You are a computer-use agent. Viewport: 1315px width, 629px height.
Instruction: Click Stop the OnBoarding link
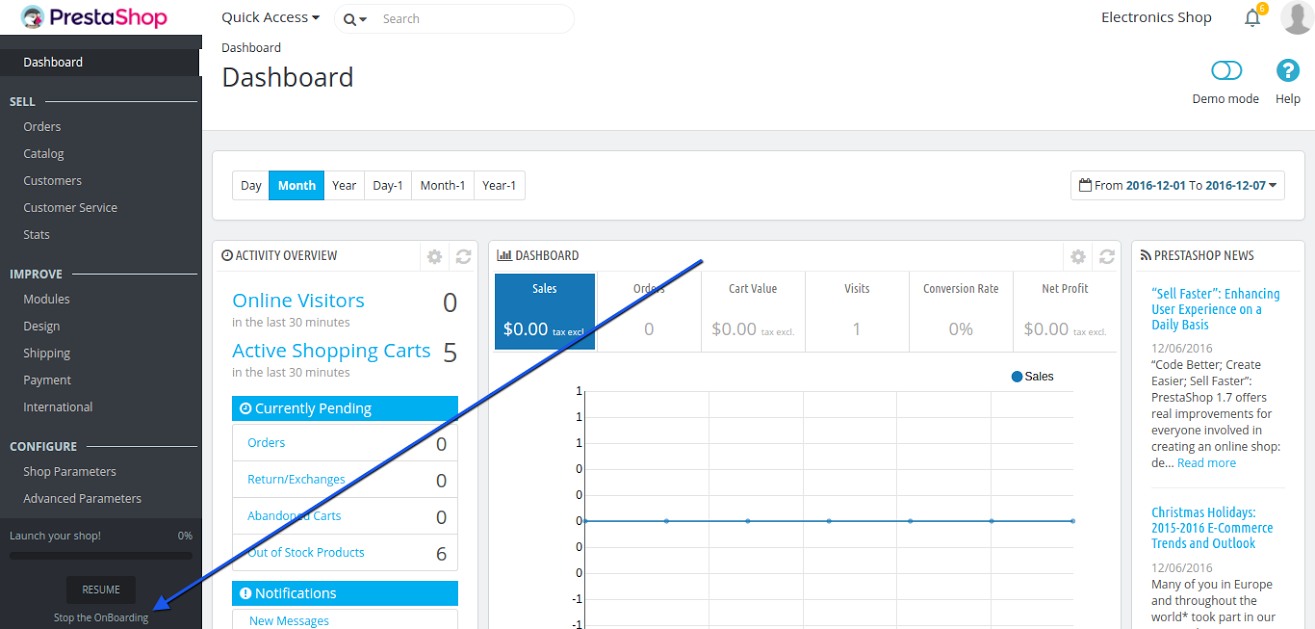[101, 618]
